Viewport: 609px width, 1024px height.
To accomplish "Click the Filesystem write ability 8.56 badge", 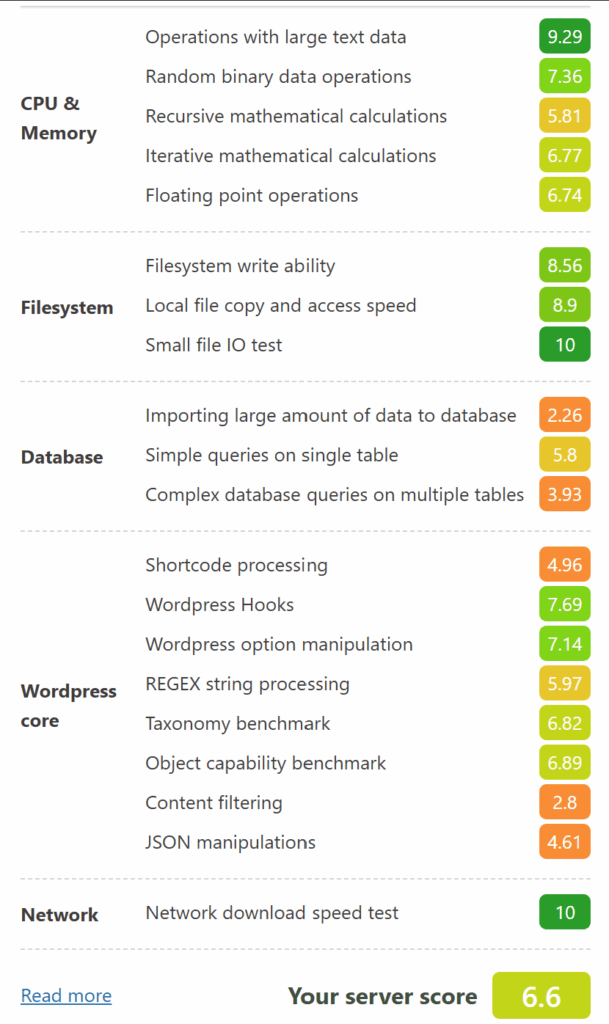I will pyautogui.click(x=565, y=265).
